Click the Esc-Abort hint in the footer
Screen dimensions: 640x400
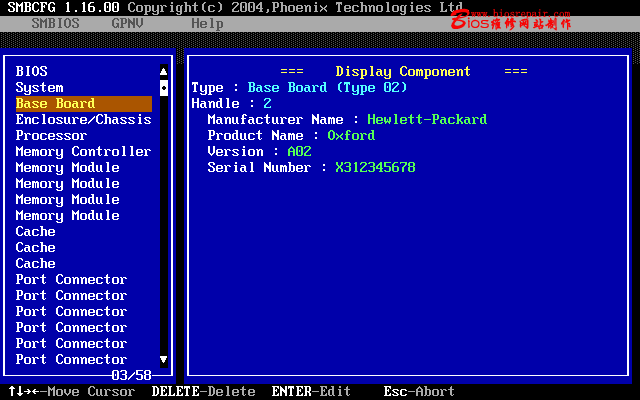click(419, 391)
